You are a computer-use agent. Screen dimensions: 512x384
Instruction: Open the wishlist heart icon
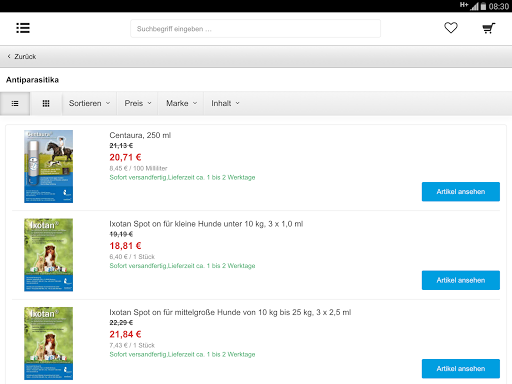[x=451, y=28]
